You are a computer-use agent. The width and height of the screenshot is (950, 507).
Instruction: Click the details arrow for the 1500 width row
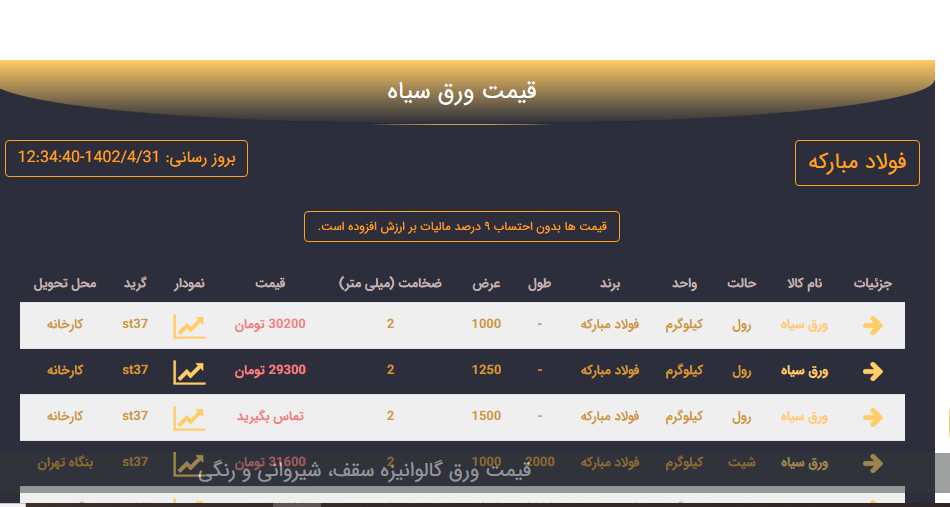coord(872,417)
